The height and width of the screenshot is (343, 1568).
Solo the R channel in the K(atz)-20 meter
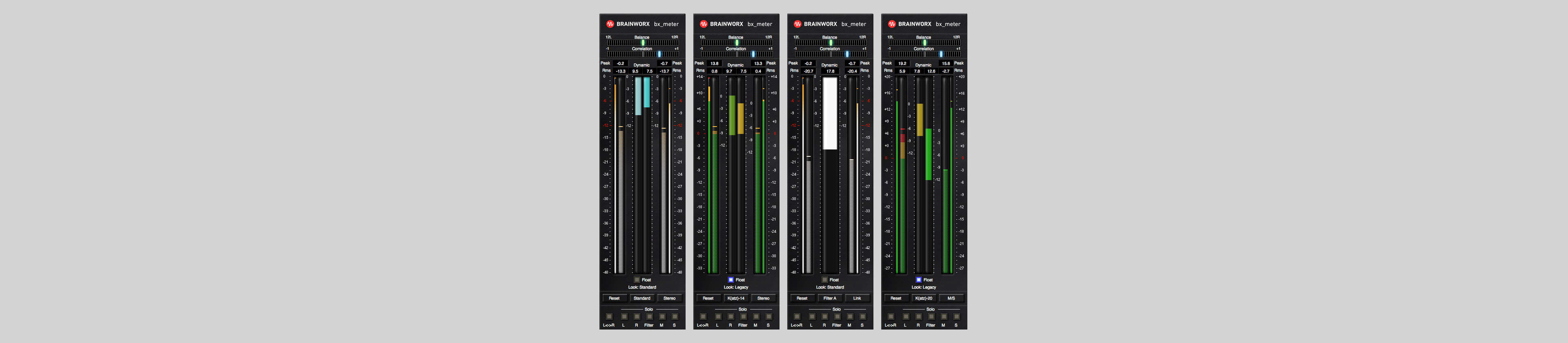918,316
